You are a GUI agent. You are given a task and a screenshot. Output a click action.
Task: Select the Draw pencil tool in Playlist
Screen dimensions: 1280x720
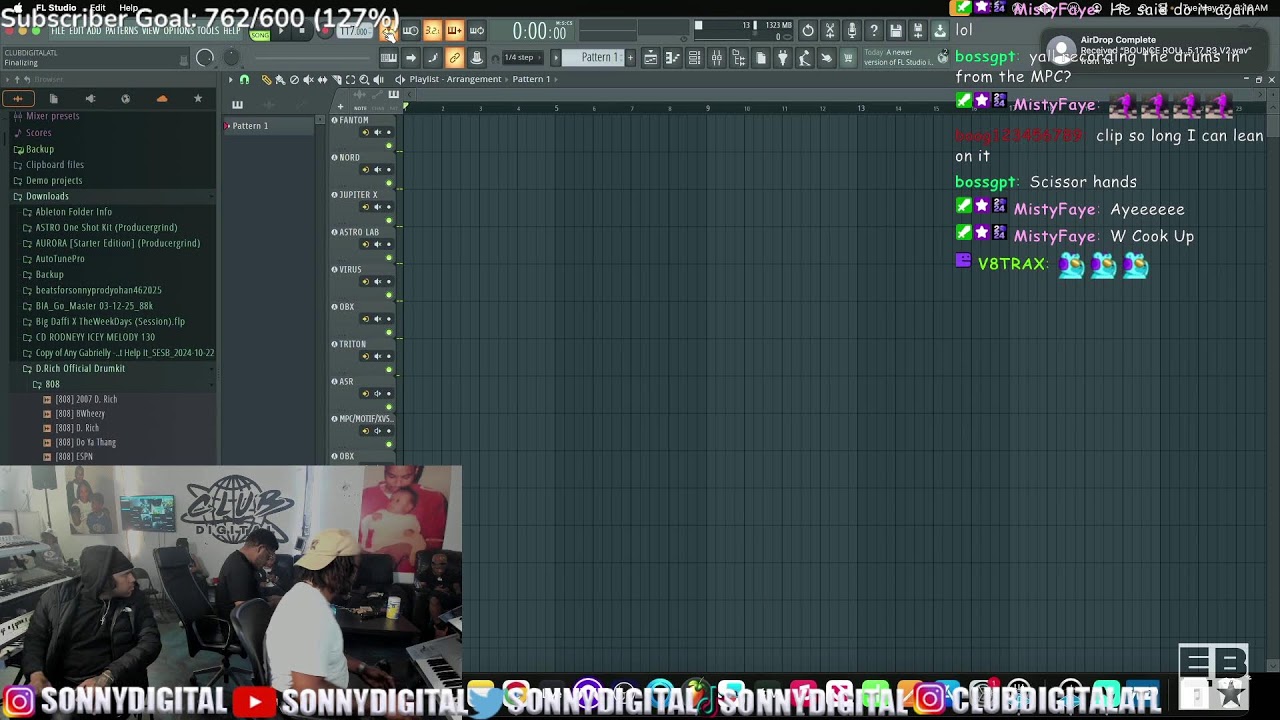coord(267,79)
